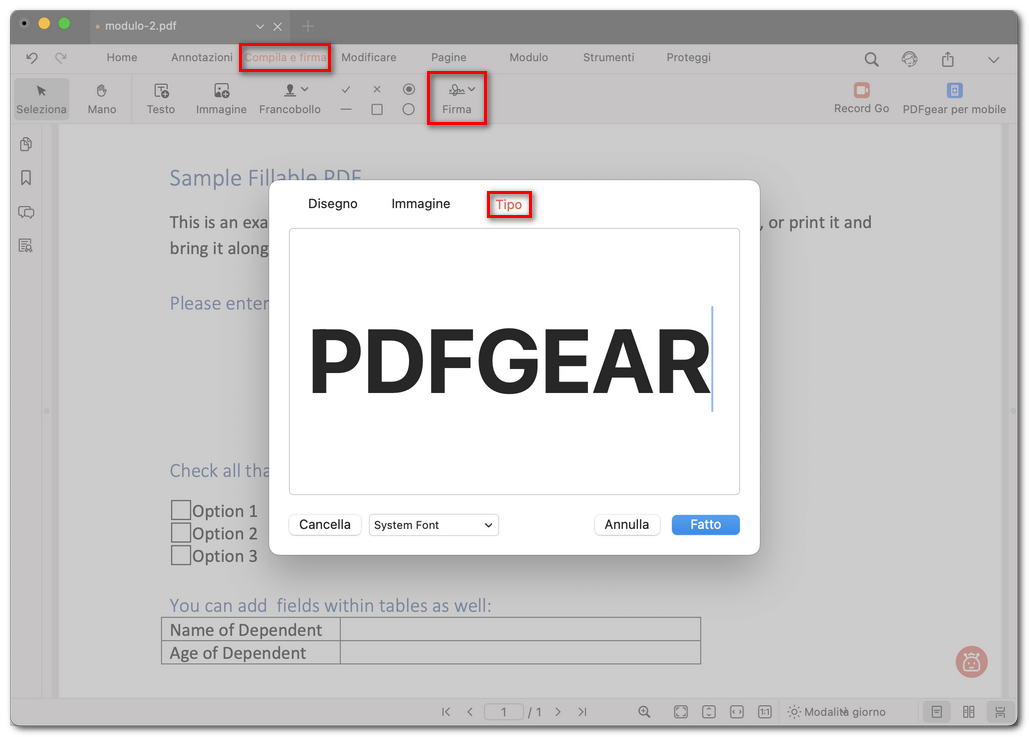Image resolution: width=1029 pixels, height=737 pixels.
Task: Click the checkmark annotation tool
Action: tap(346, 88)
